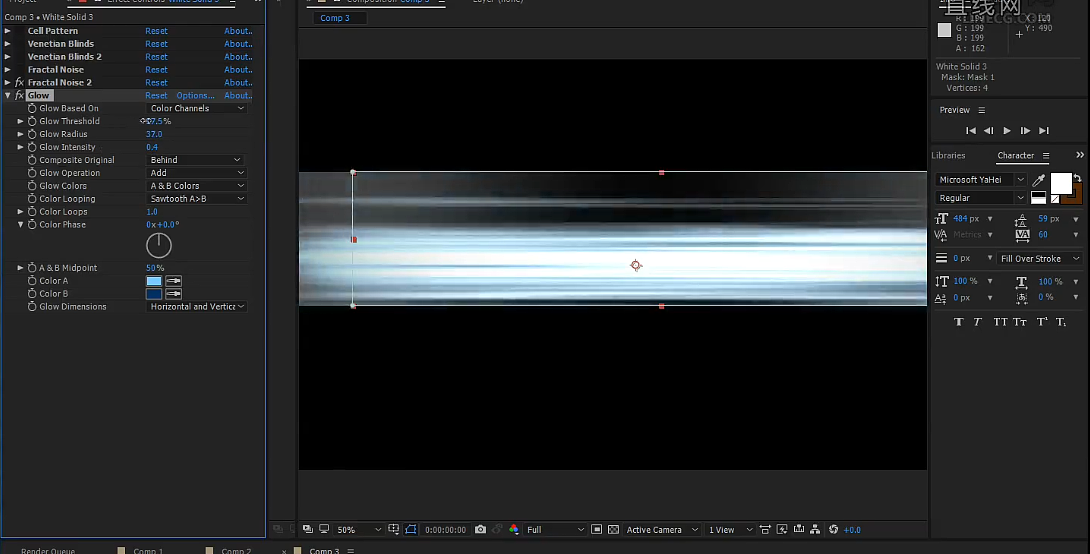Image resolution: width=1090 pixels, height=554 pixels.
Task: Open the Glow Based On dropdown
Action: point(197,108)
